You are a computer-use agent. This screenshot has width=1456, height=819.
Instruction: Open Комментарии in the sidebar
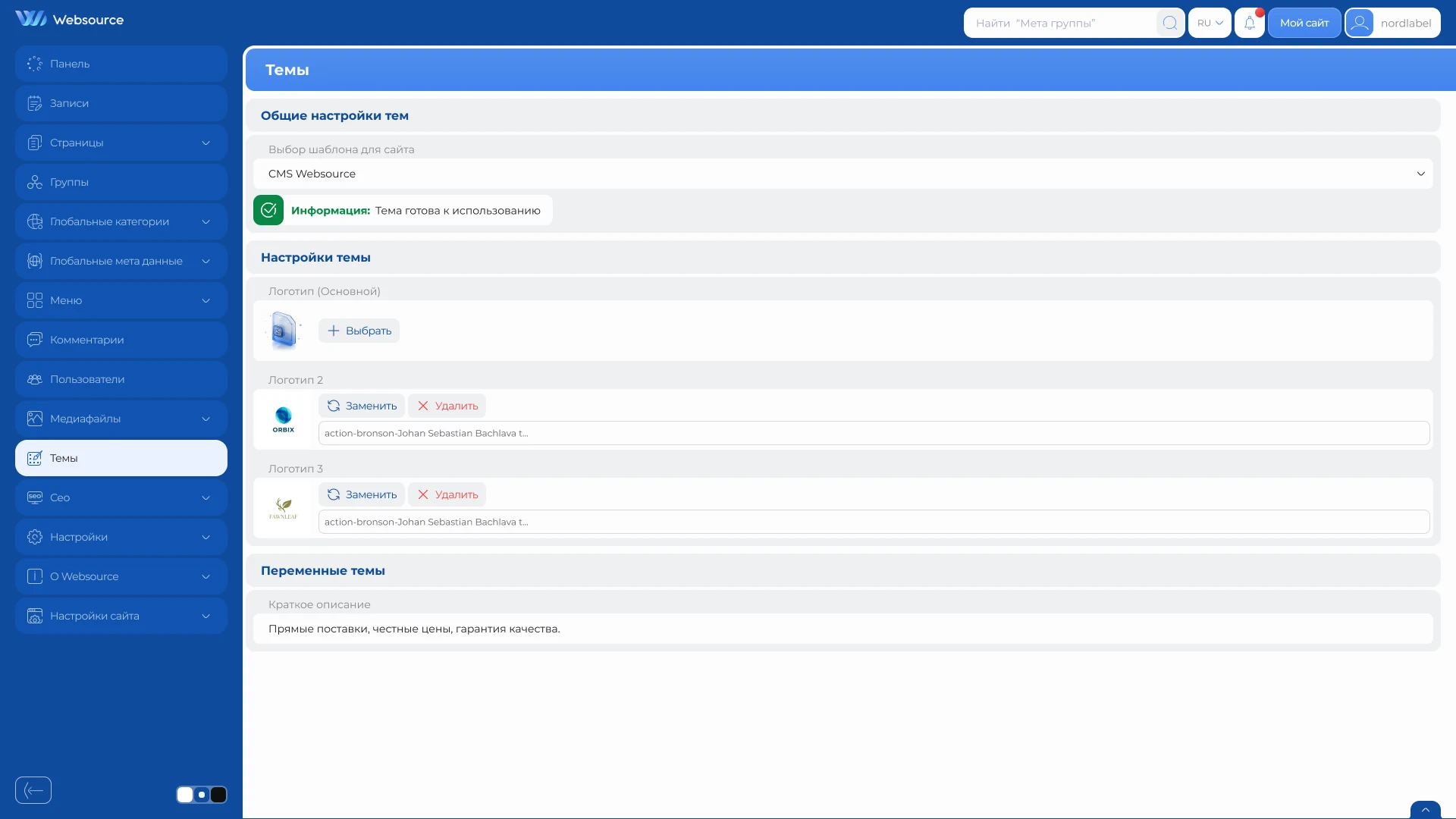[121, 340]
